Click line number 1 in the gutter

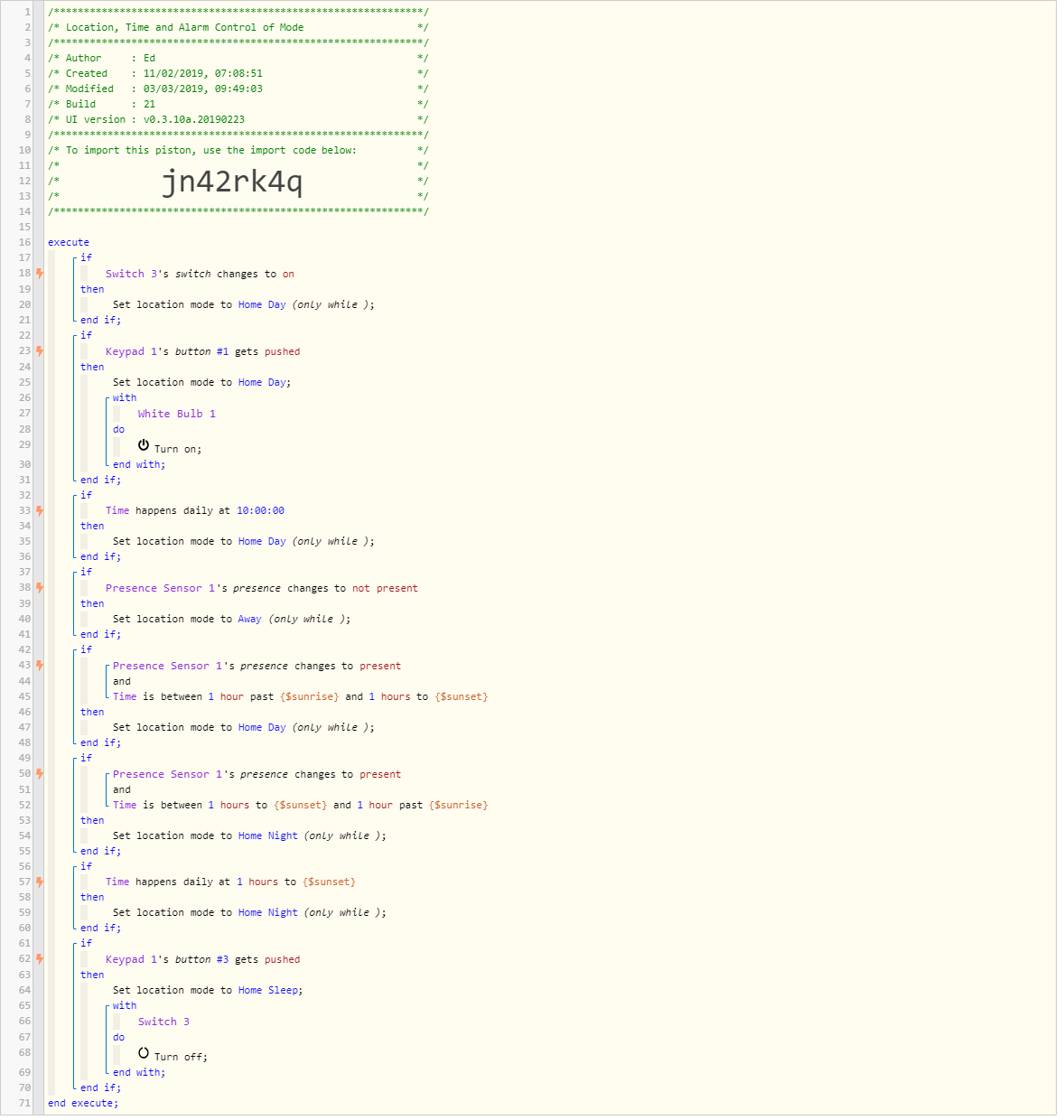pos(27,12)
